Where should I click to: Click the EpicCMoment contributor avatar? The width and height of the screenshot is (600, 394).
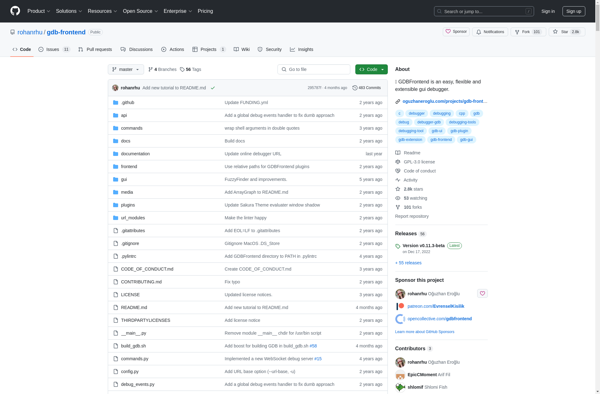tap(400, 374)
